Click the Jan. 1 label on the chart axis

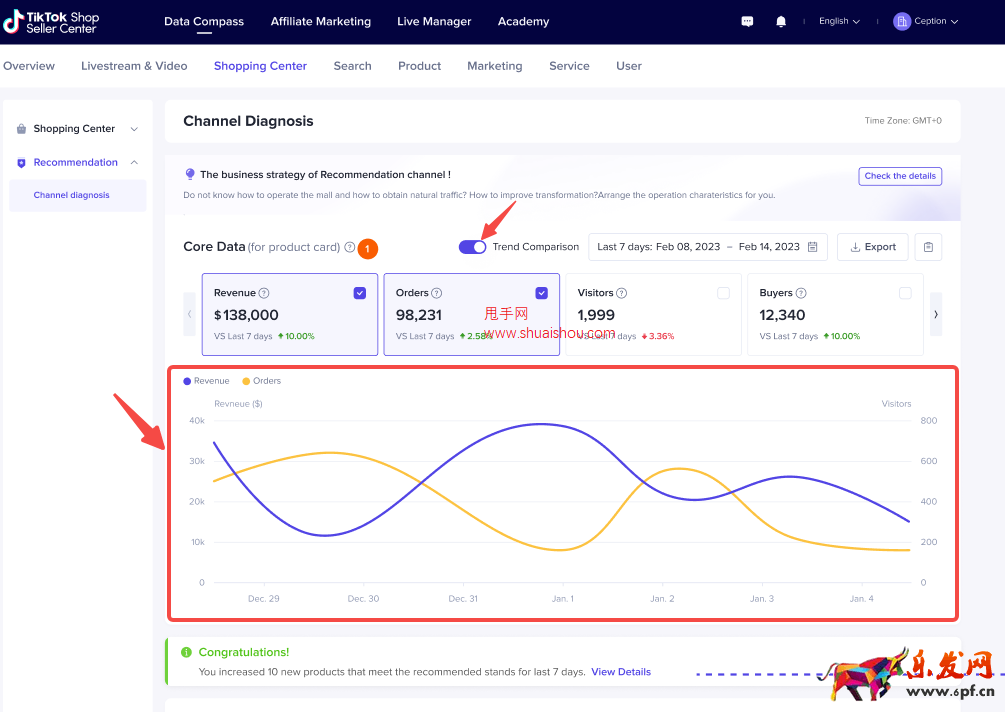(x=563, y=599)
